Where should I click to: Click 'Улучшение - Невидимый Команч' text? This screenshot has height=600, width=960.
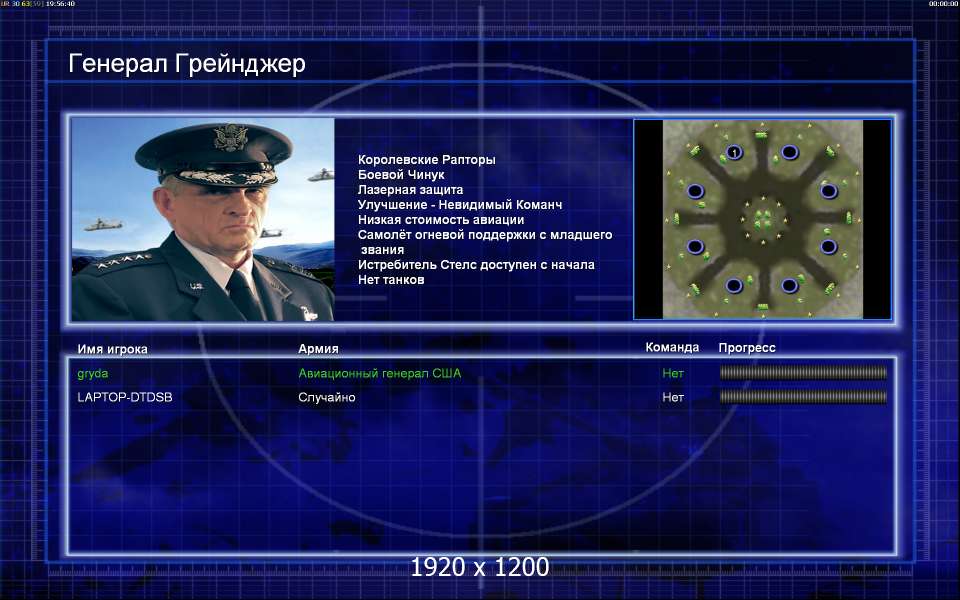click(460, 204)
